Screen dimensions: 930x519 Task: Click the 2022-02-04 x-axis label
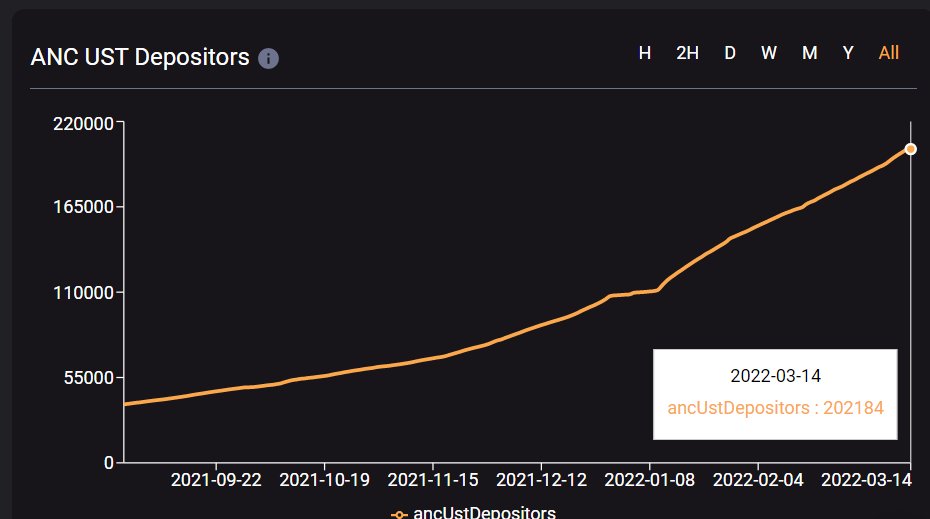(758, 480)
